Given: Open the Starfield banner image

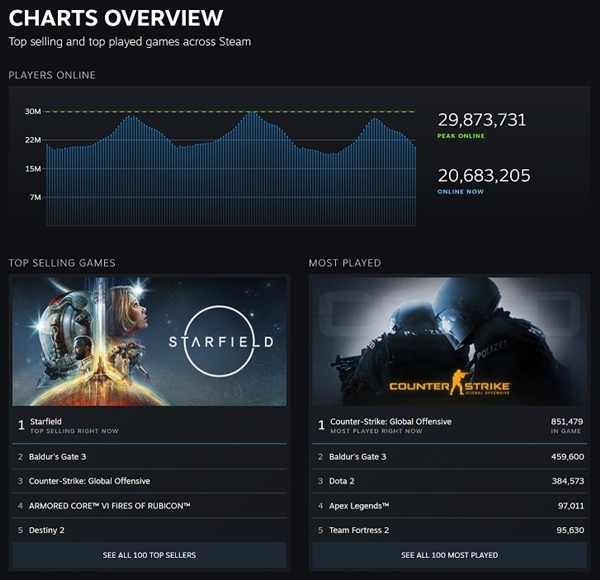Looking at the screenshot, I should 149,341.
